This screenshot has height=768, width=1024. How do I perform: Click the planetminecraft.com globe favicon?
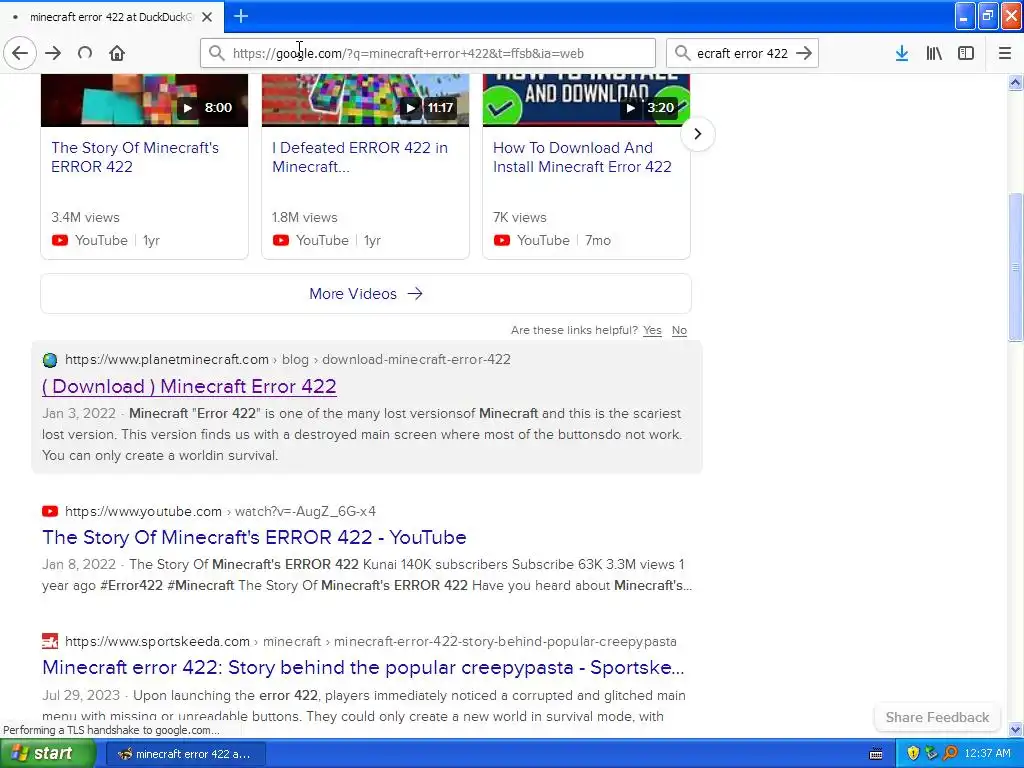[50, 360]
